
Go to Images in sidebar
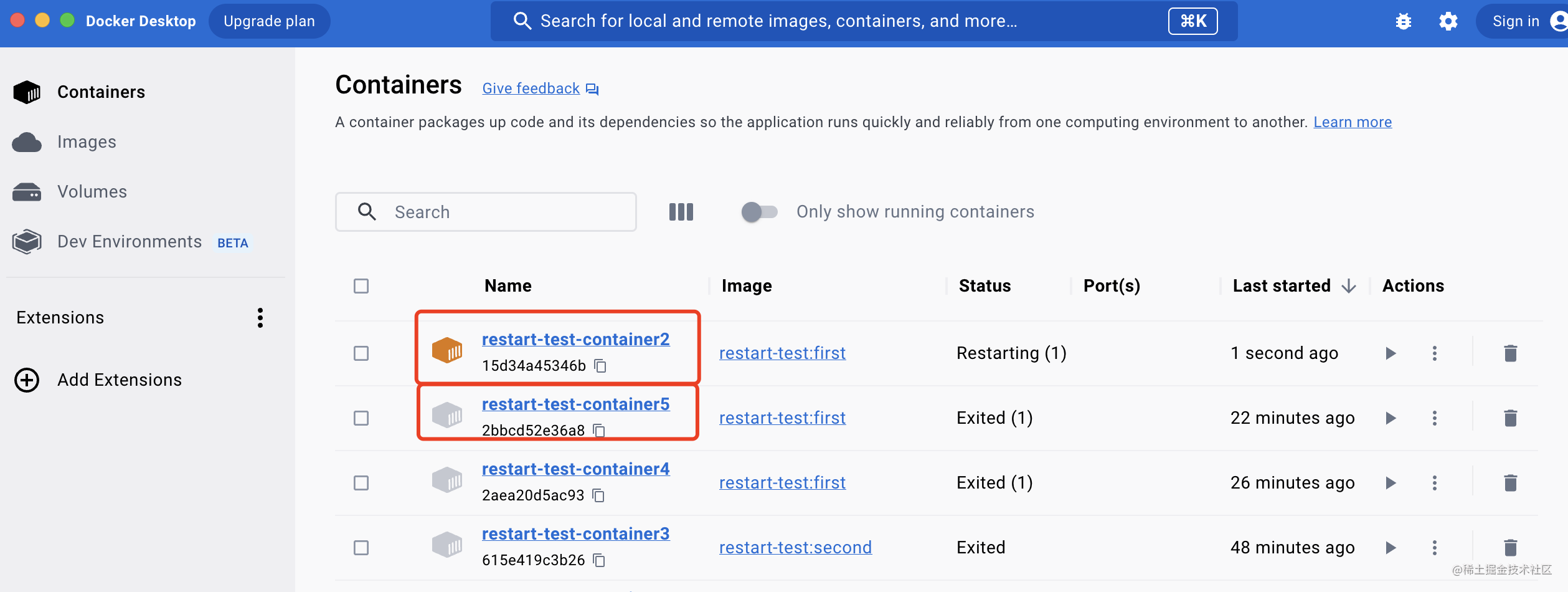87,142
